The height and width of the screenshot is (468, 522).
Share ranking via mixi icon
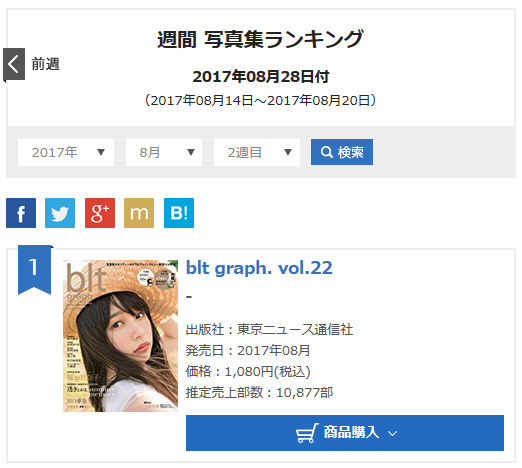(x=139, y=213)
